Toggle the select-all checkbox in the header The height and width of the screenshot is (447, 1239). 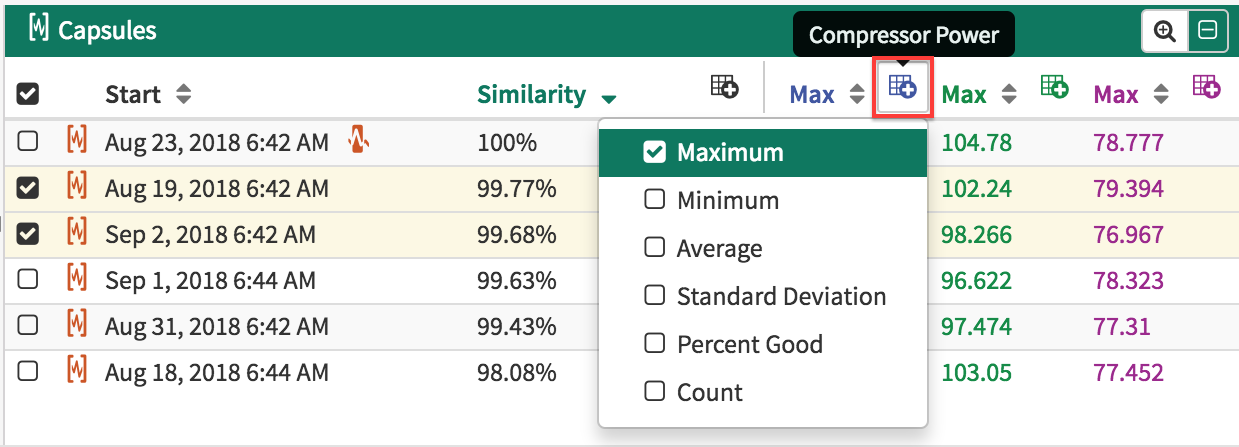(x=28, y=94)
